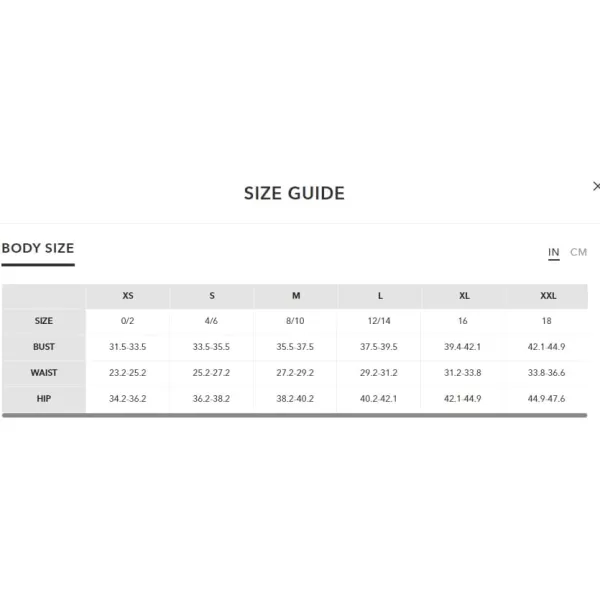Click the 8/10 size cell
Viewport: 600px width, 600px height.
[x=295, y=321]
